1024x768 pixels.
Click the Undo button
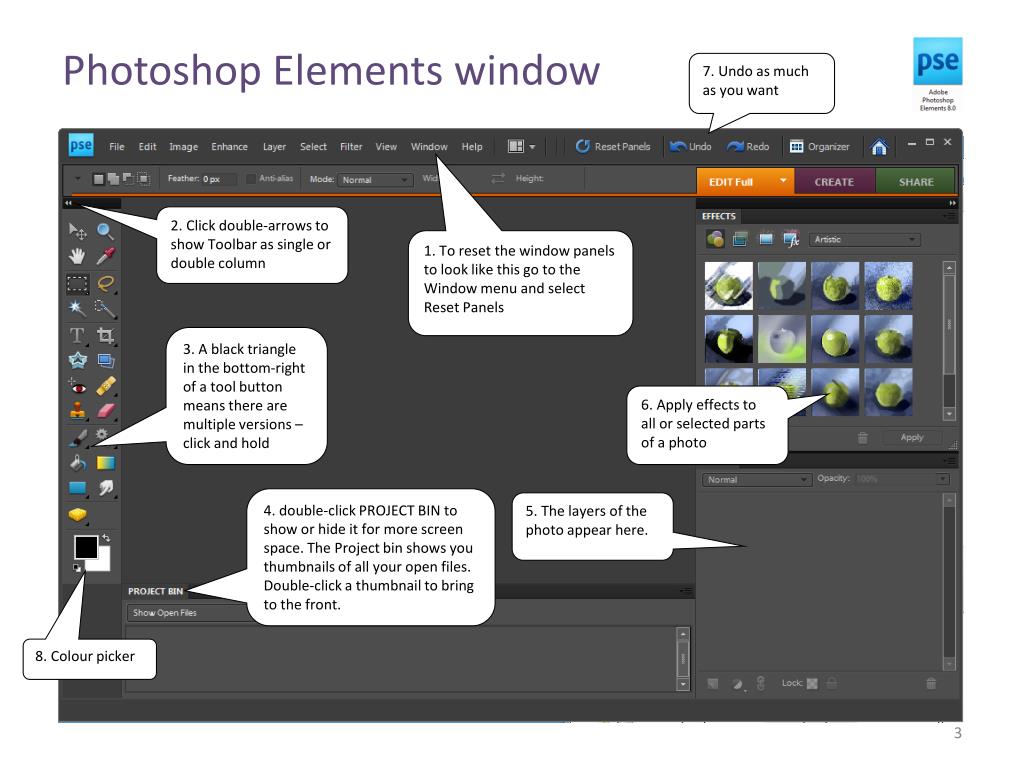tap(690, 146)
